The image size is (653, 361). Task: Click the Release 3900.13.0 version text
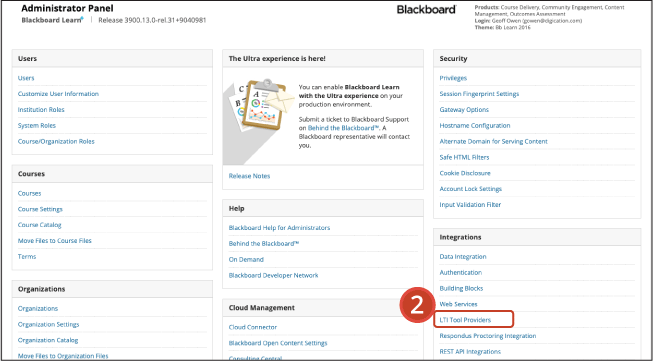[x=152, y=20]
